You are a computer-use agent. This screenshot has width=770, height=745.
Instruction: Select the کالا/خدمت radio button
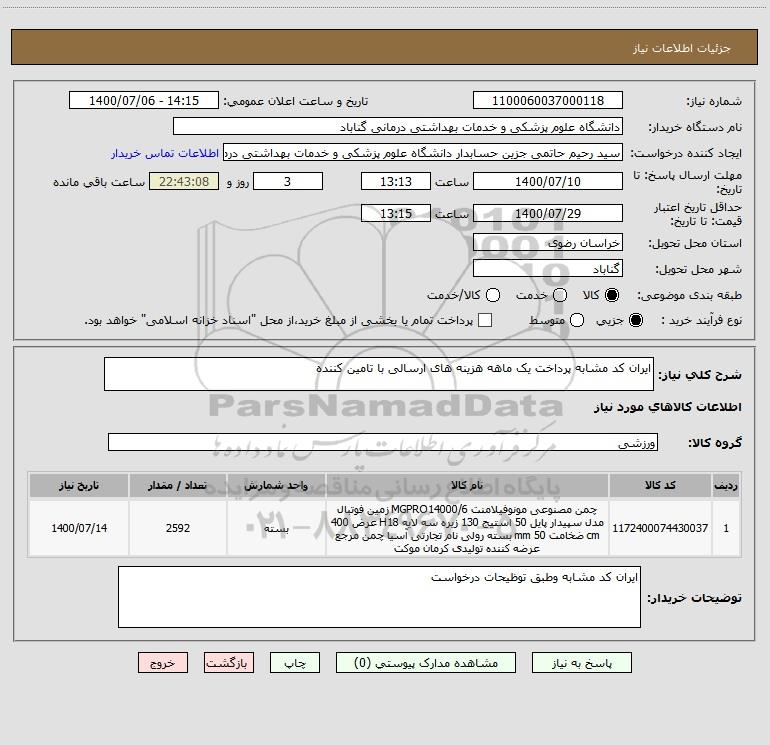coord(493,295)
